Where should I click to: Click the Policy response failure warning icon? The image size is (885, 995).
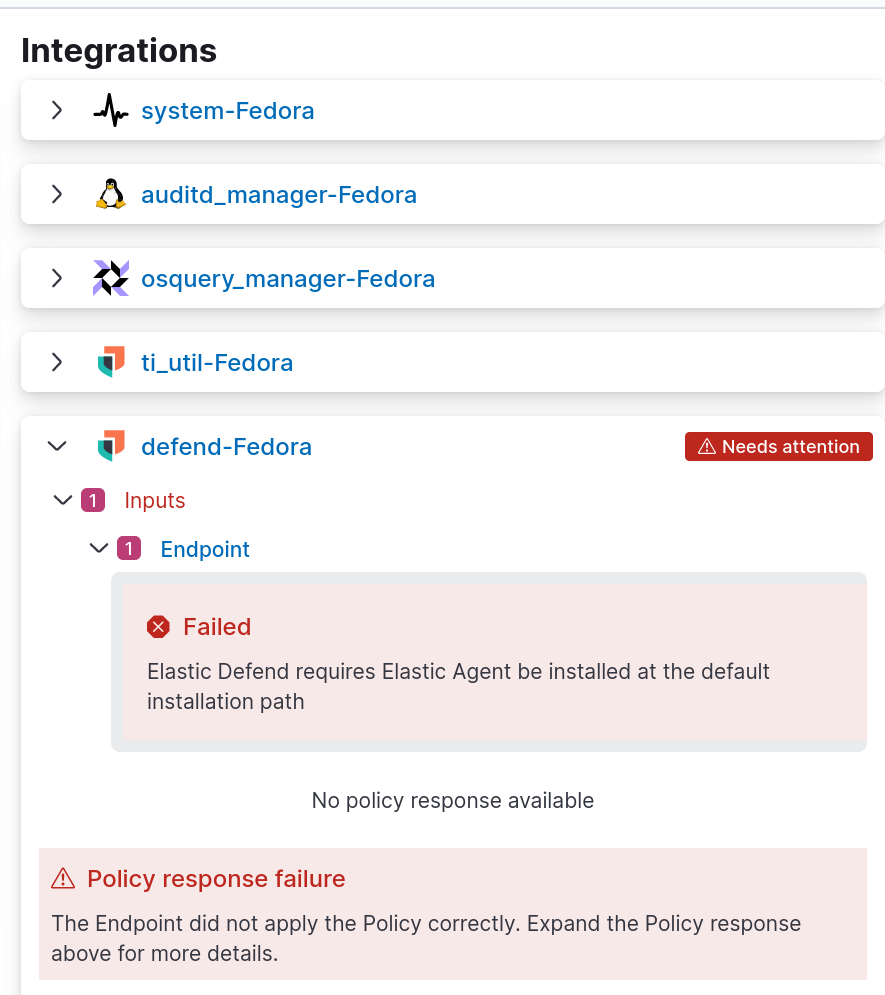tap(63, 879)
